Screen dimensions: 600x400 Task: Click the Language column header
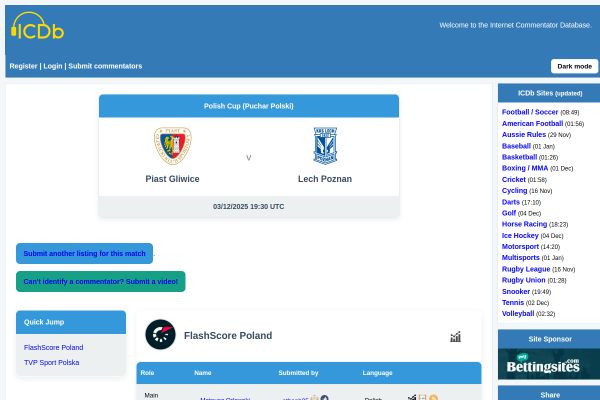click(x=377, y=373)
